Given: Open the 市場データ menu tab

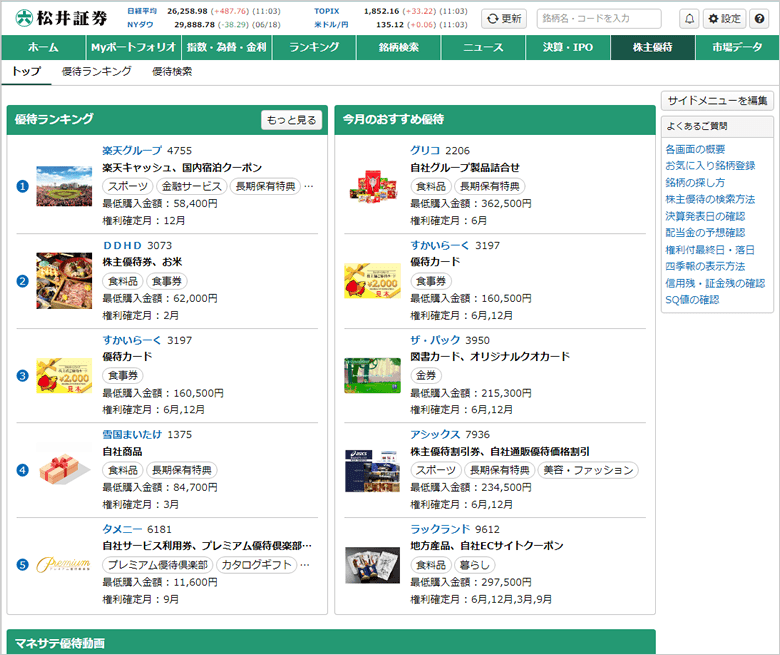Looking at the screenshot, I should point(737,47).
